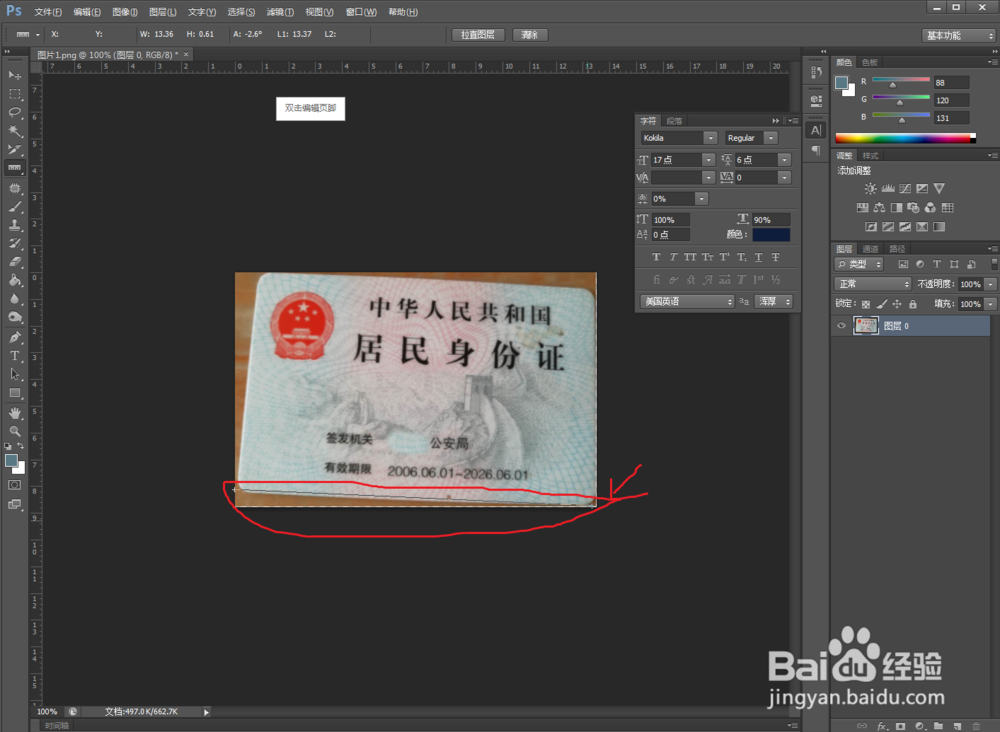Open the 美国英语 language dropdown
Viewport: 1000px width, 732px height.
688,301
